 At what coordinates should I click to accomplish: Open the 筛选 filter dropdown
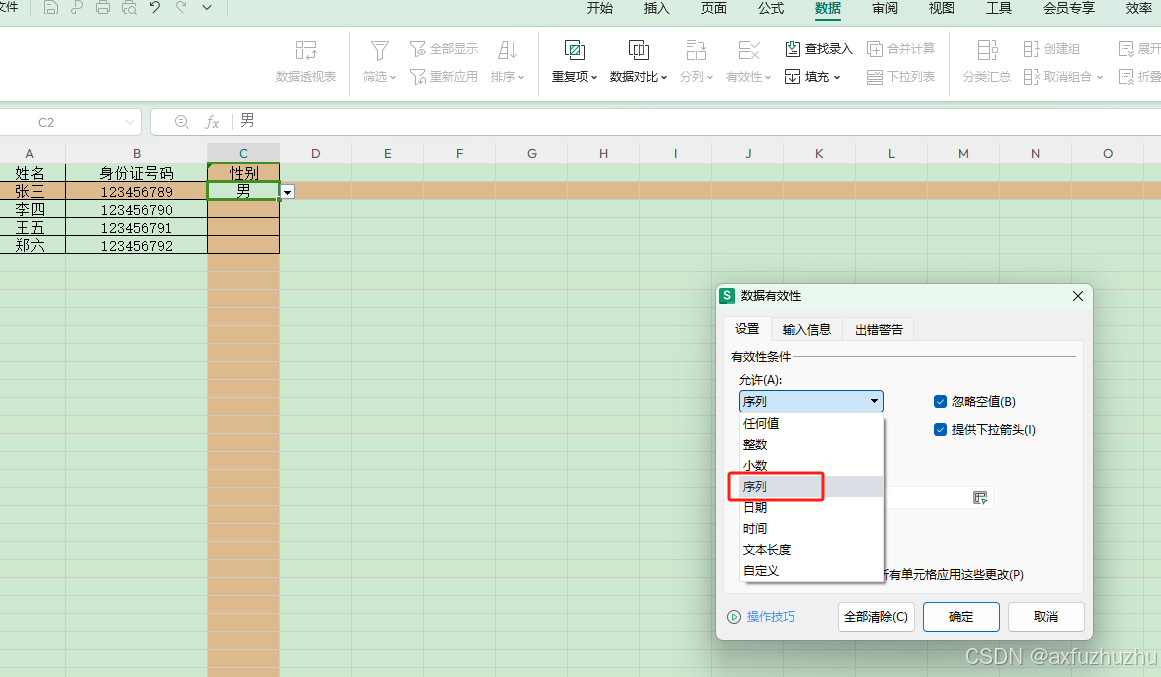coord(379,61)
